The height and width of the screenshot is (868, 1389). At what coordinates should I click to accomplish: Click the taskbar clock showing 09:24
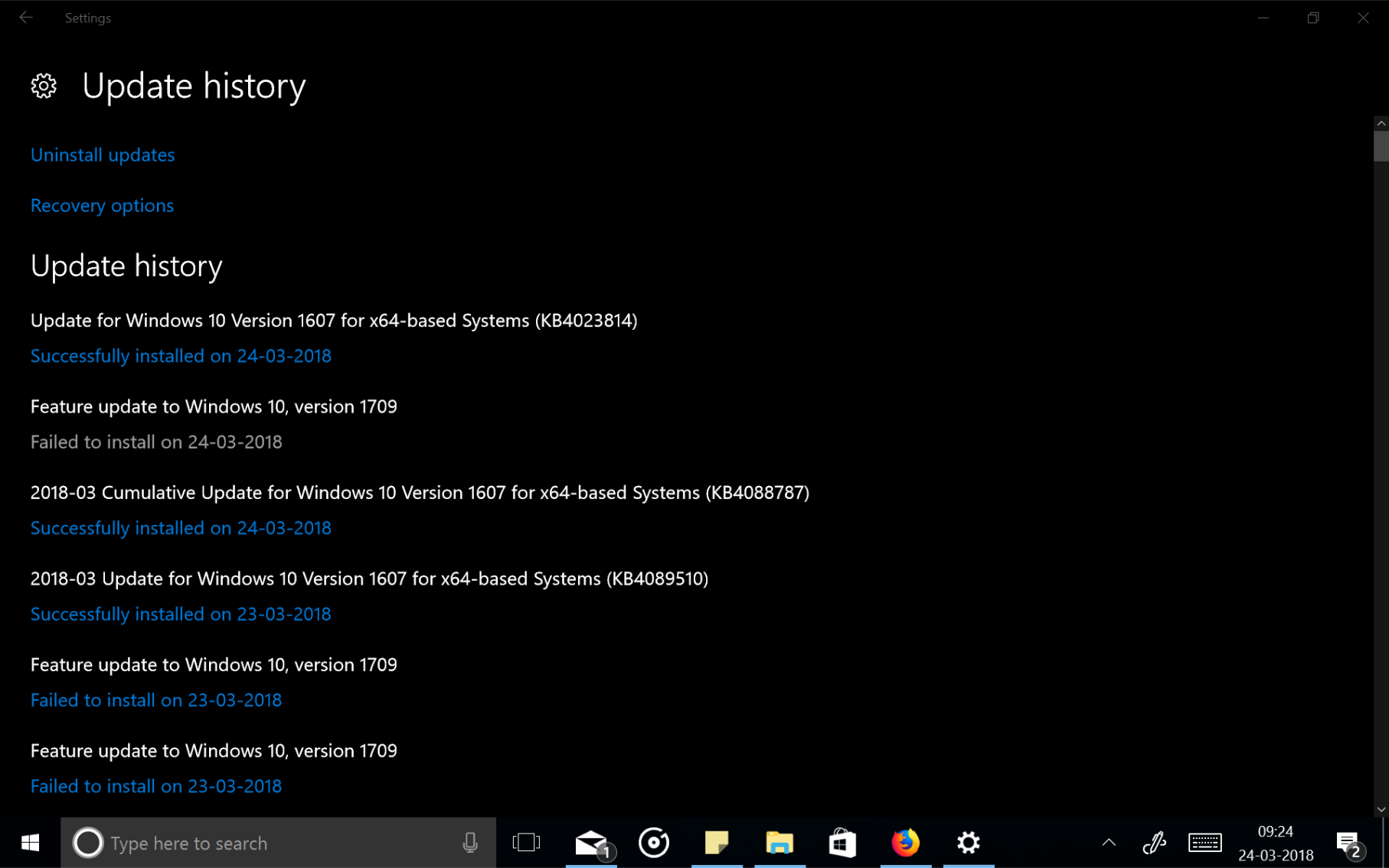tap(1276, 843)
